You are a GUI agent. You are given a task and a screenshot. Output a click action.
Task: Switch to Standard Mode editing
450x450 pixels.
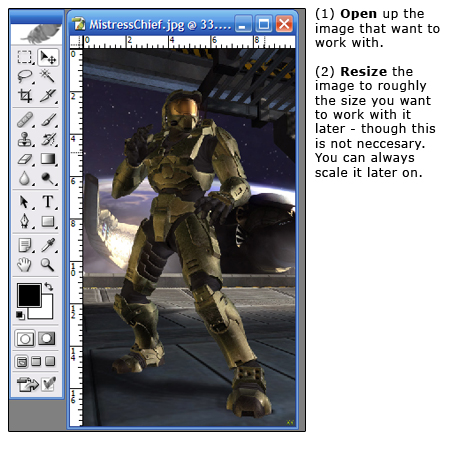click(x=25, y=339)
